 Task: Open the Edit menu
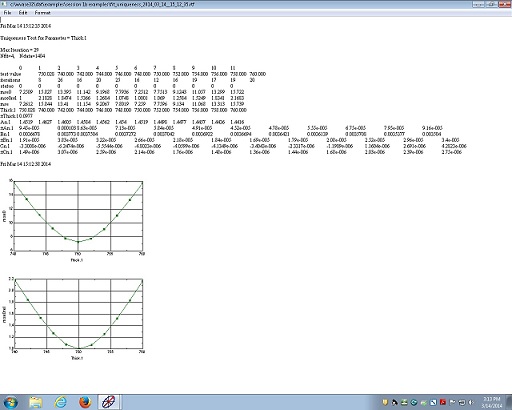click(23, 13)
